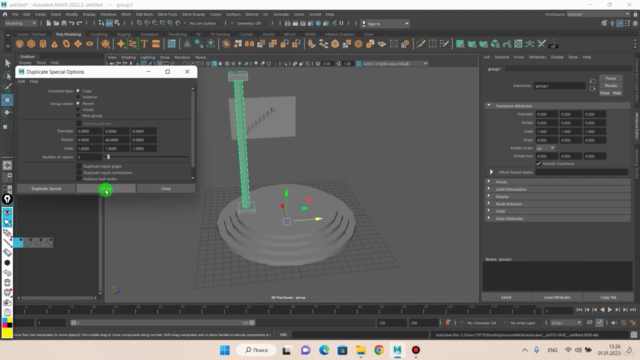Open the Create menu
Image resolution: width=640 pixels, height=360 pixels.
click(x=40, y=14)
